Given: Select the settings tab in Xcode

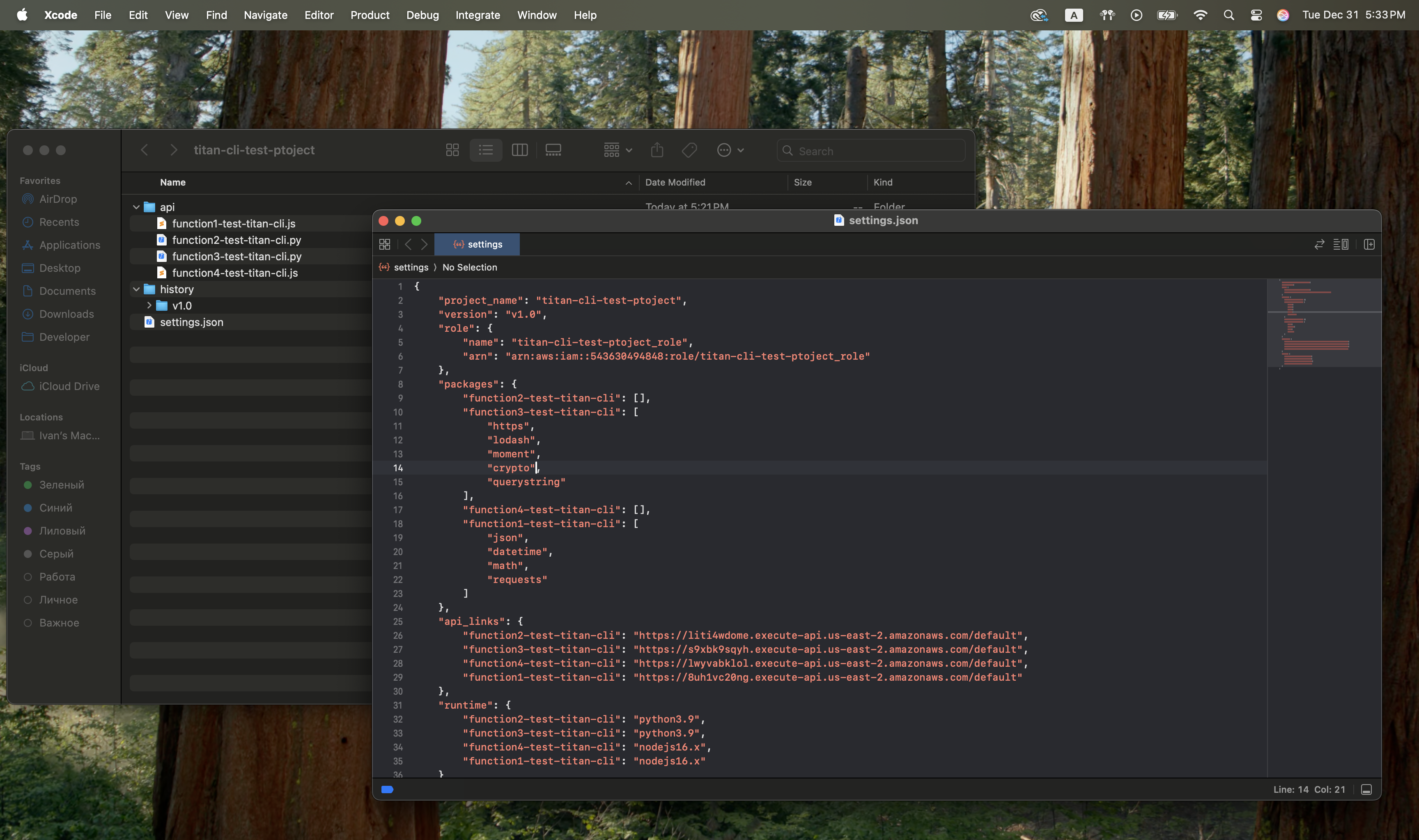Looking at the screenshot, I should tap(477, 244).
